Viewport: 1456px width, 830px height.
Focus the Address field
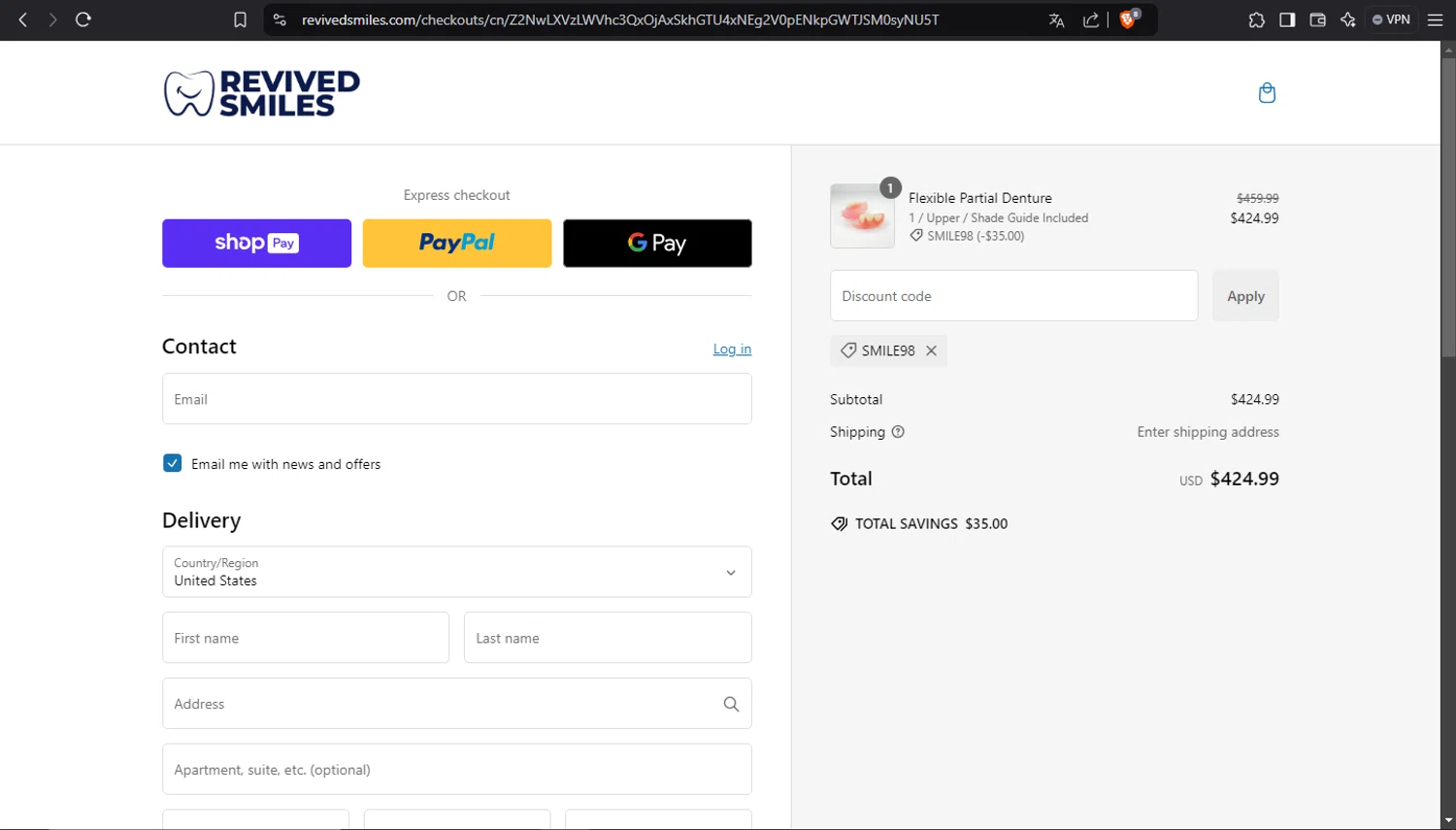click(457, 704)
